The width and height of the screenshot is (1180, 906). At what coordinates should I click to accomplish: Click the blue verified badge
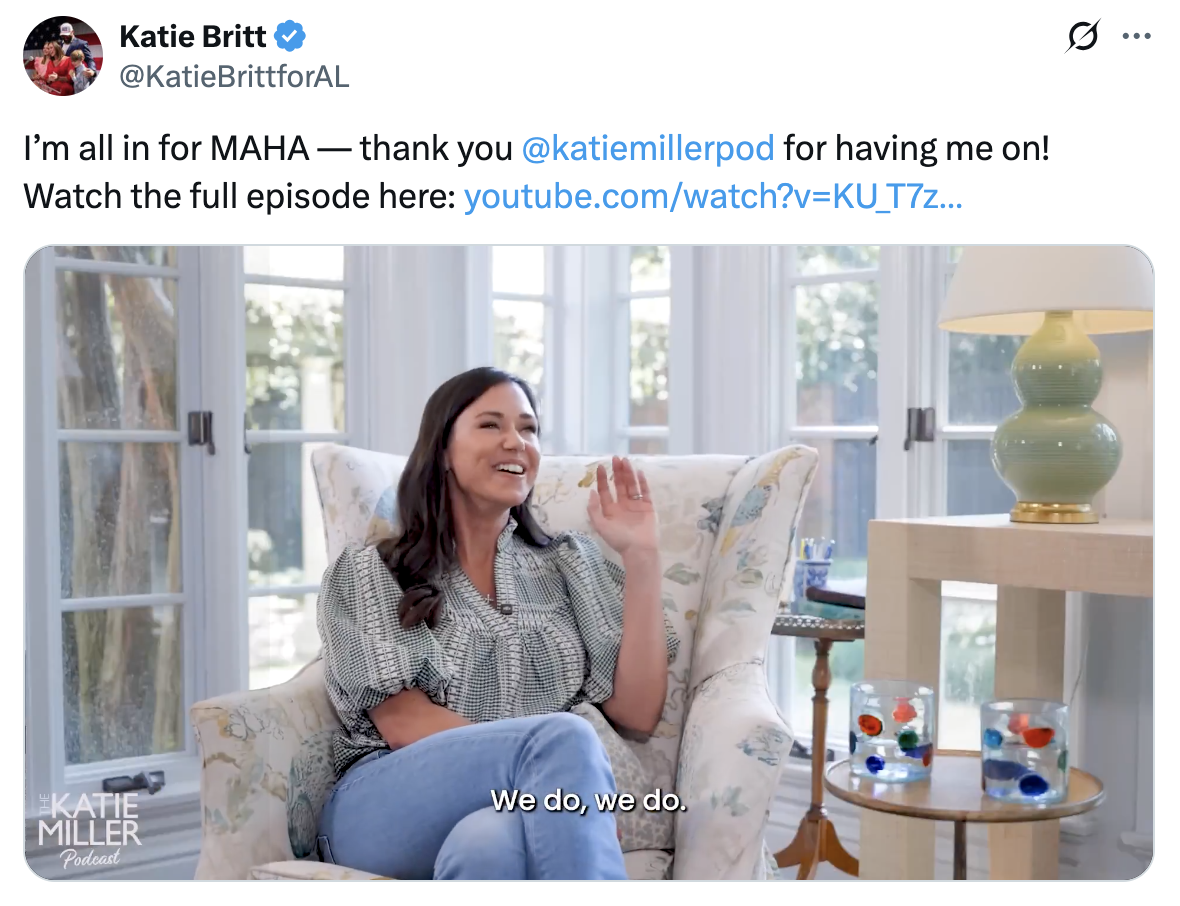pyautogui.click(x=290, y=36)
